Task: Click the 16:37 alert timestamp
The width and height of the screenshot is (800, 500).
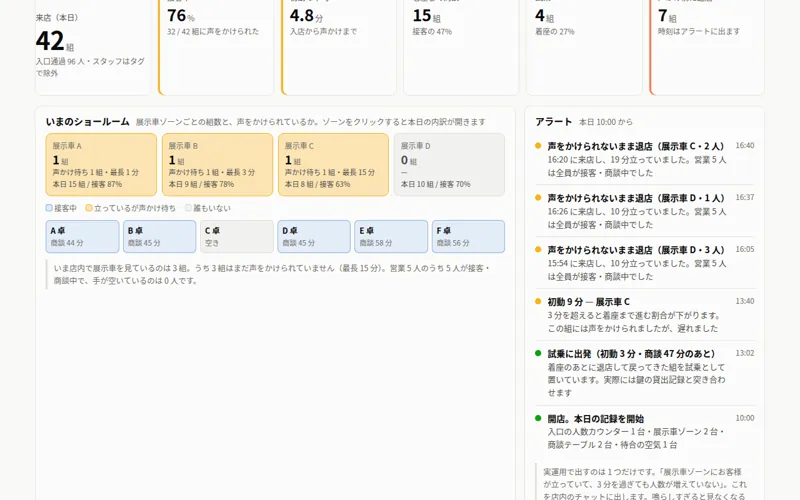Action: tap(744, 197)
